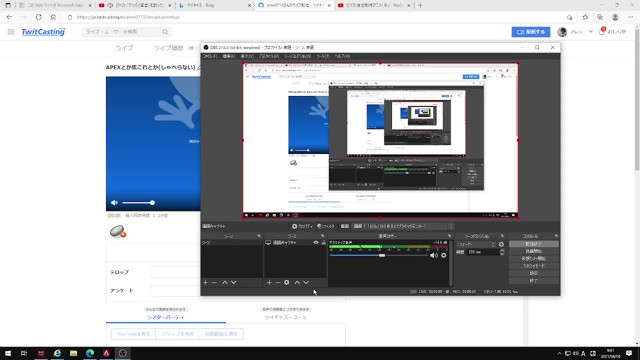Click the Settings button in OBS controls
640x360 pixels.
tap(533, 273)
